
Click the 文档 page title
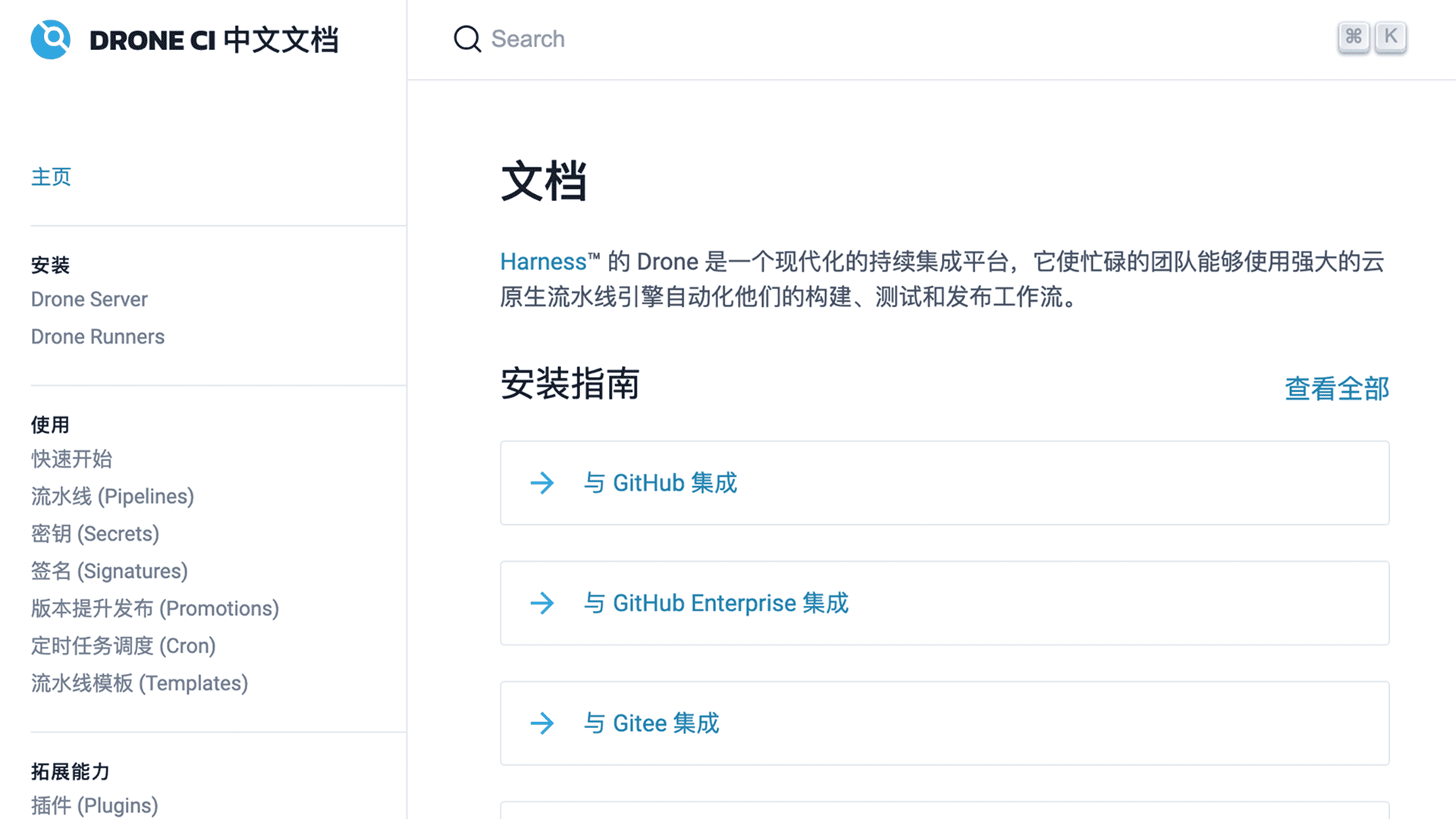click(544, 181)
